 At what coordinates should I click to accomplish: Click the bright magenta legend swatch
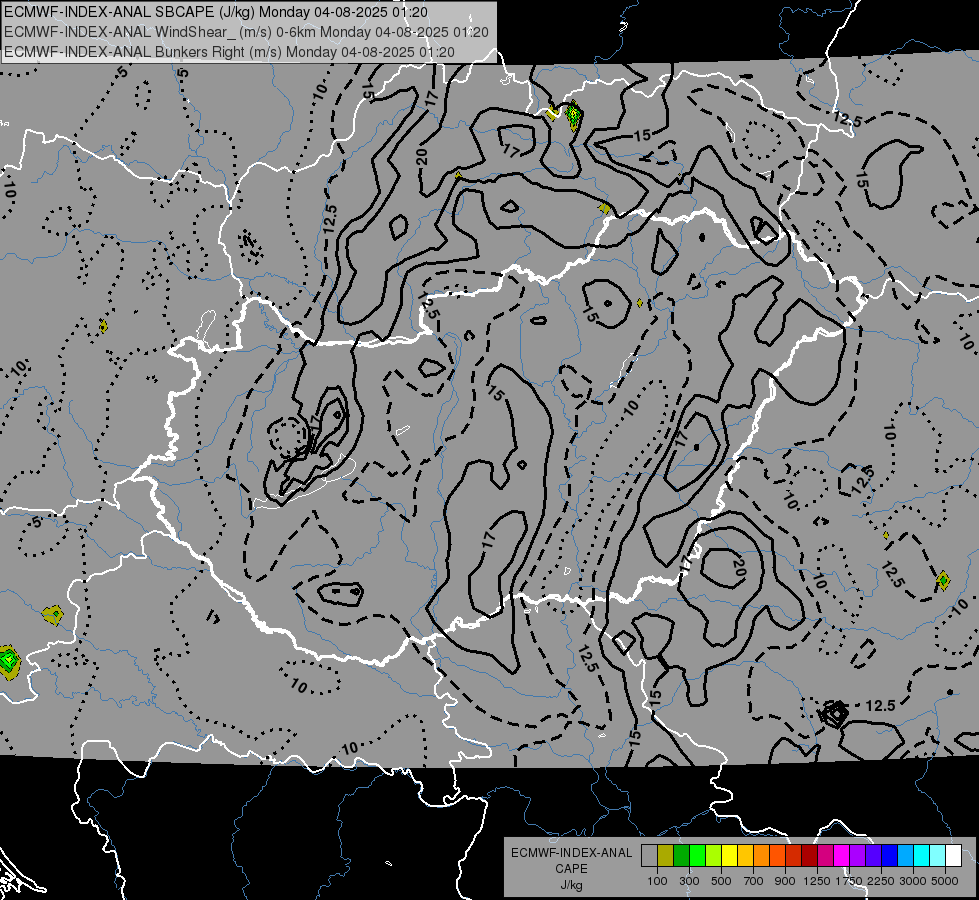[841, 856]
